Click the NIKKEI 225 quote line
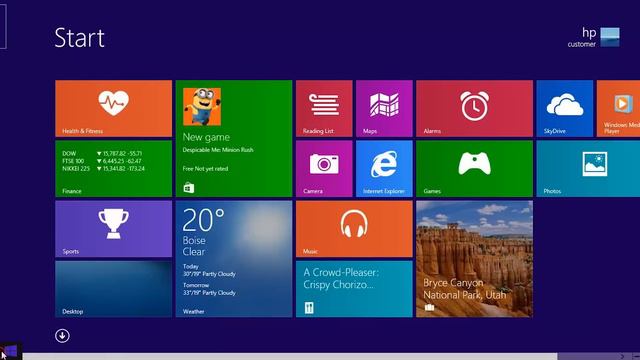The height and width of the screenshot is (360, 640). pos(103,169)
